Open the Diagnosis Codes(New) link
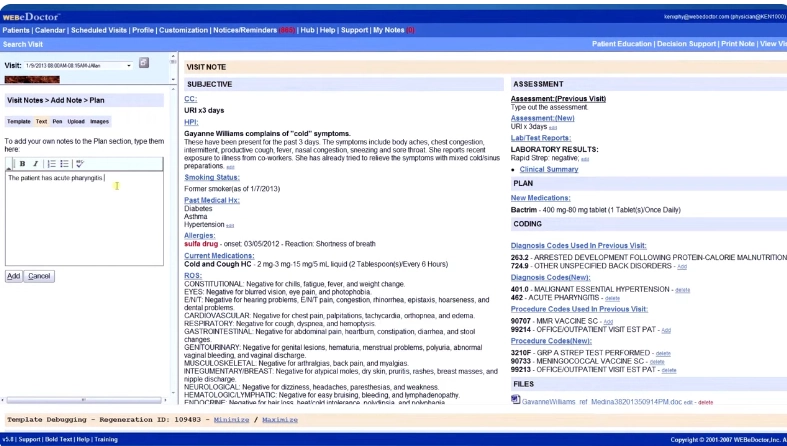 (551, 277)
